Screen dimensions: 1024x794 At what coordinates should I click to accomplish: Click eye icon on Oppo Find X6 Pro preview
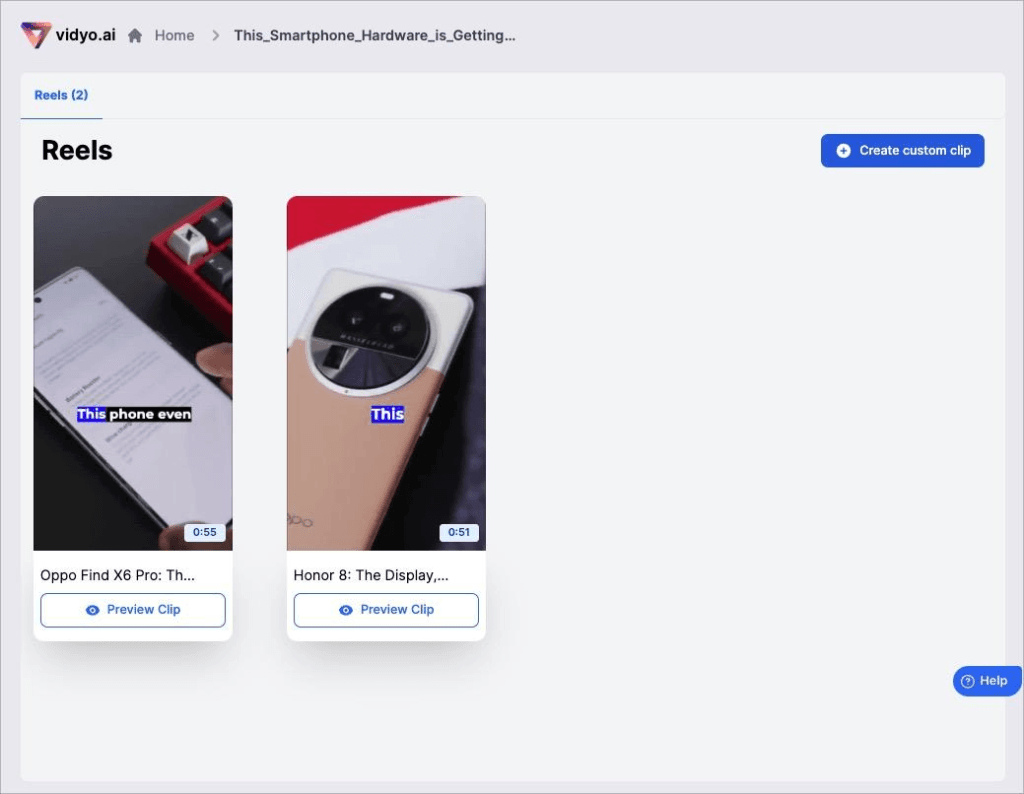click(x=93, y=610)
